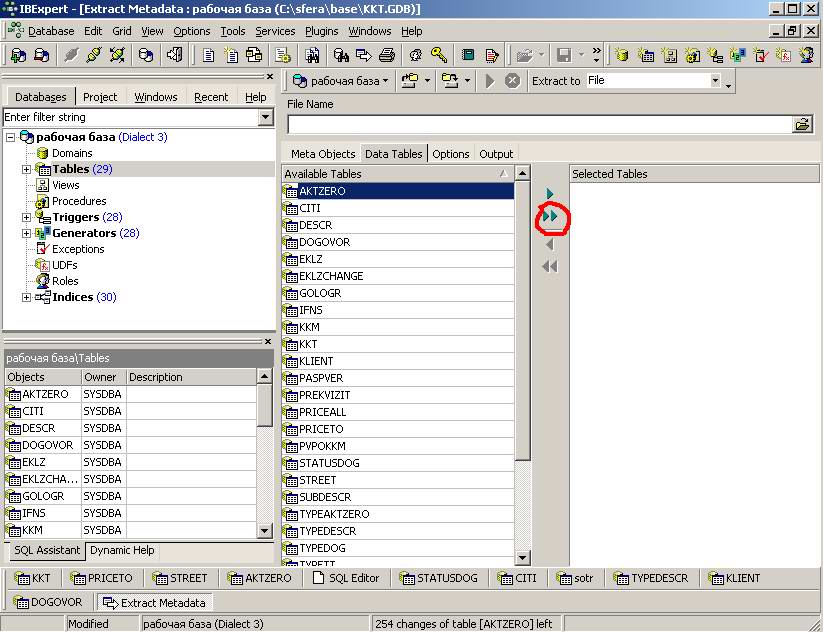
Task: Remove one table with single left arrow
Action: click(550, 244)
